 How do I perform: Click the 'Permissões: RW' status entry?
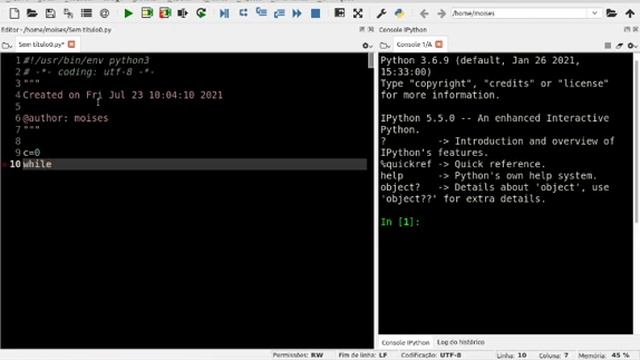298,356
